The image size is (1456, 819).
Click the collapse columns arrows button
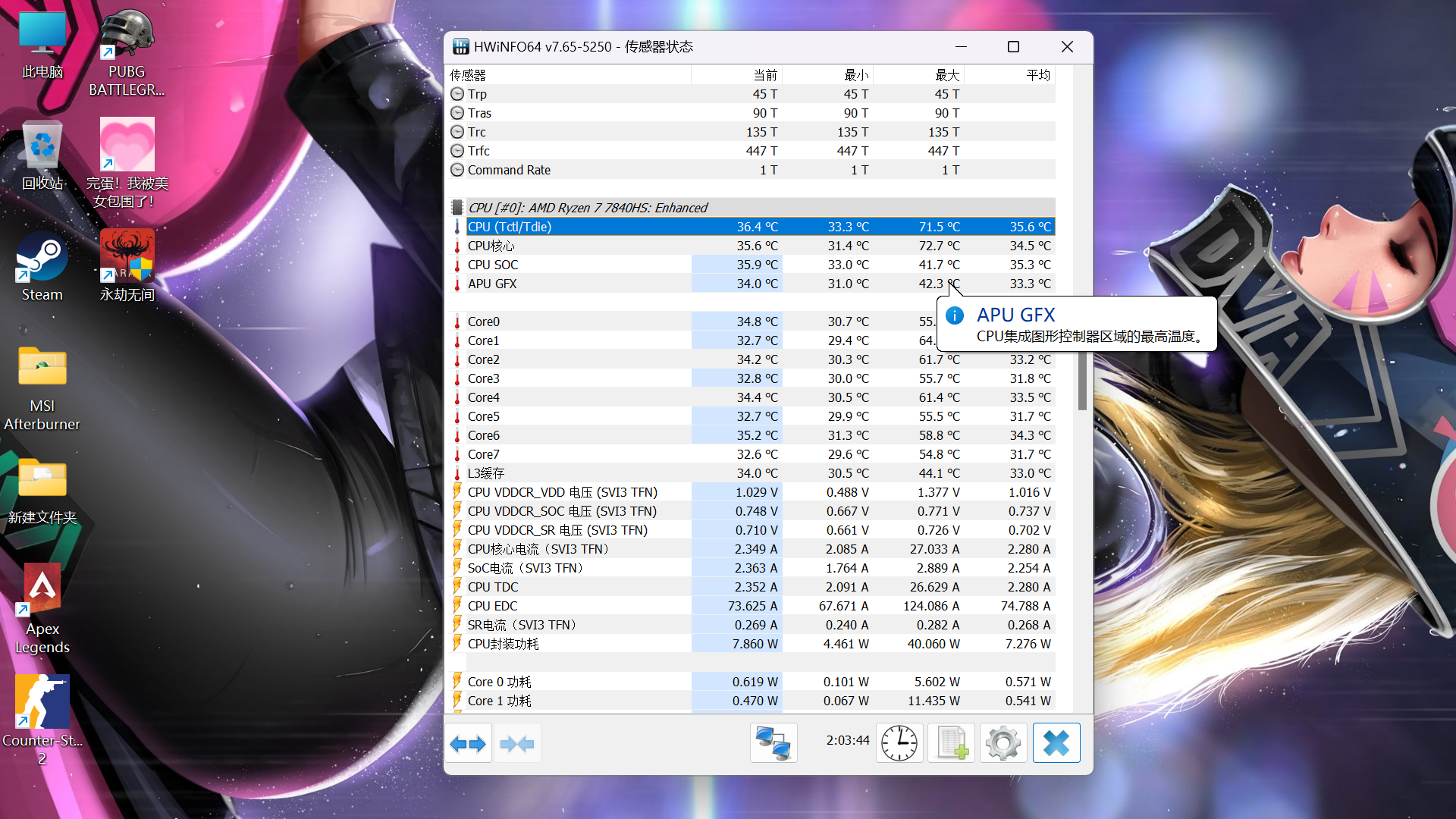click(517, 743)
